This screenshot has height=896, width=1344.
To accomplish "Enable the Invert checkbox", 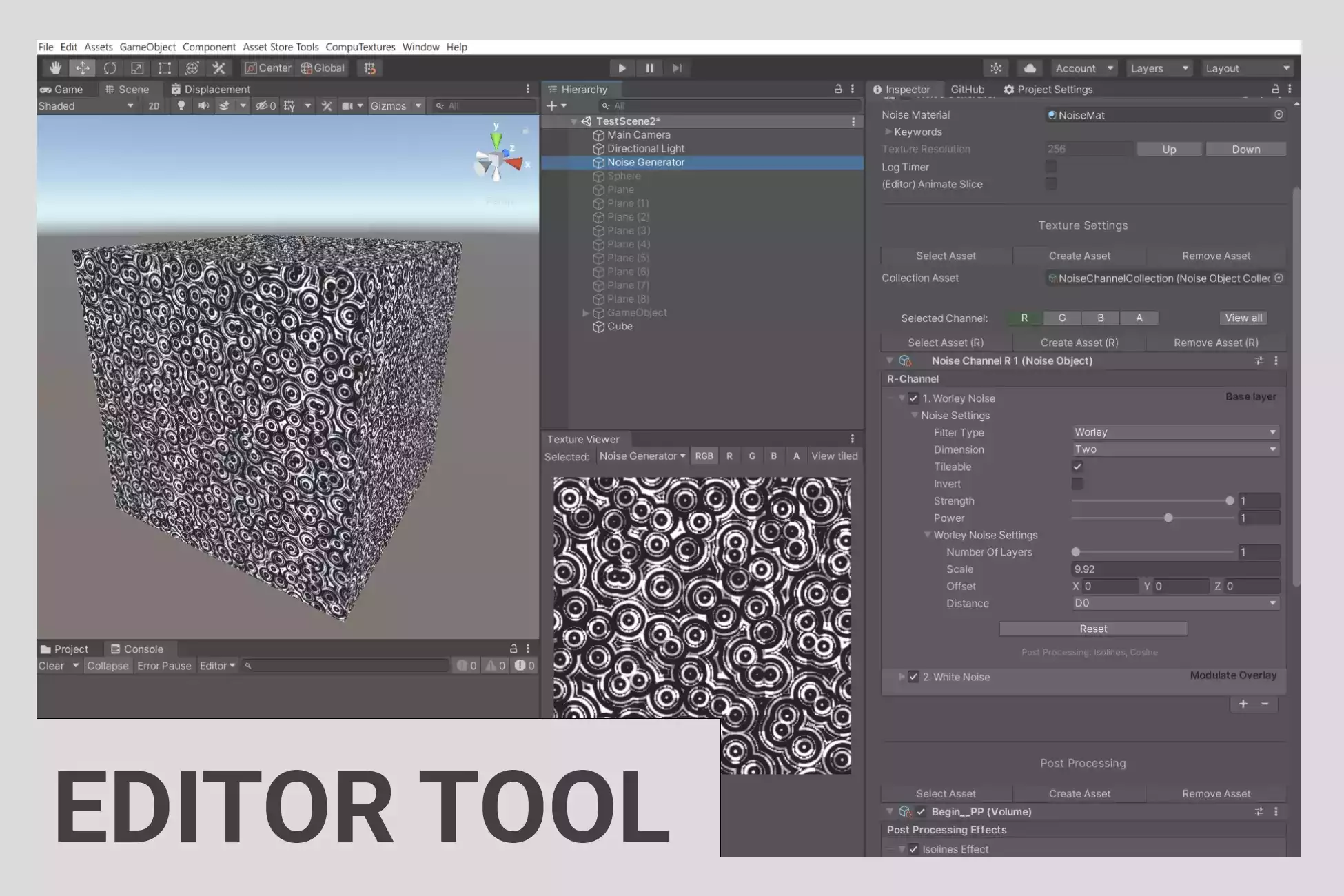I will (x=1077, y=484).
